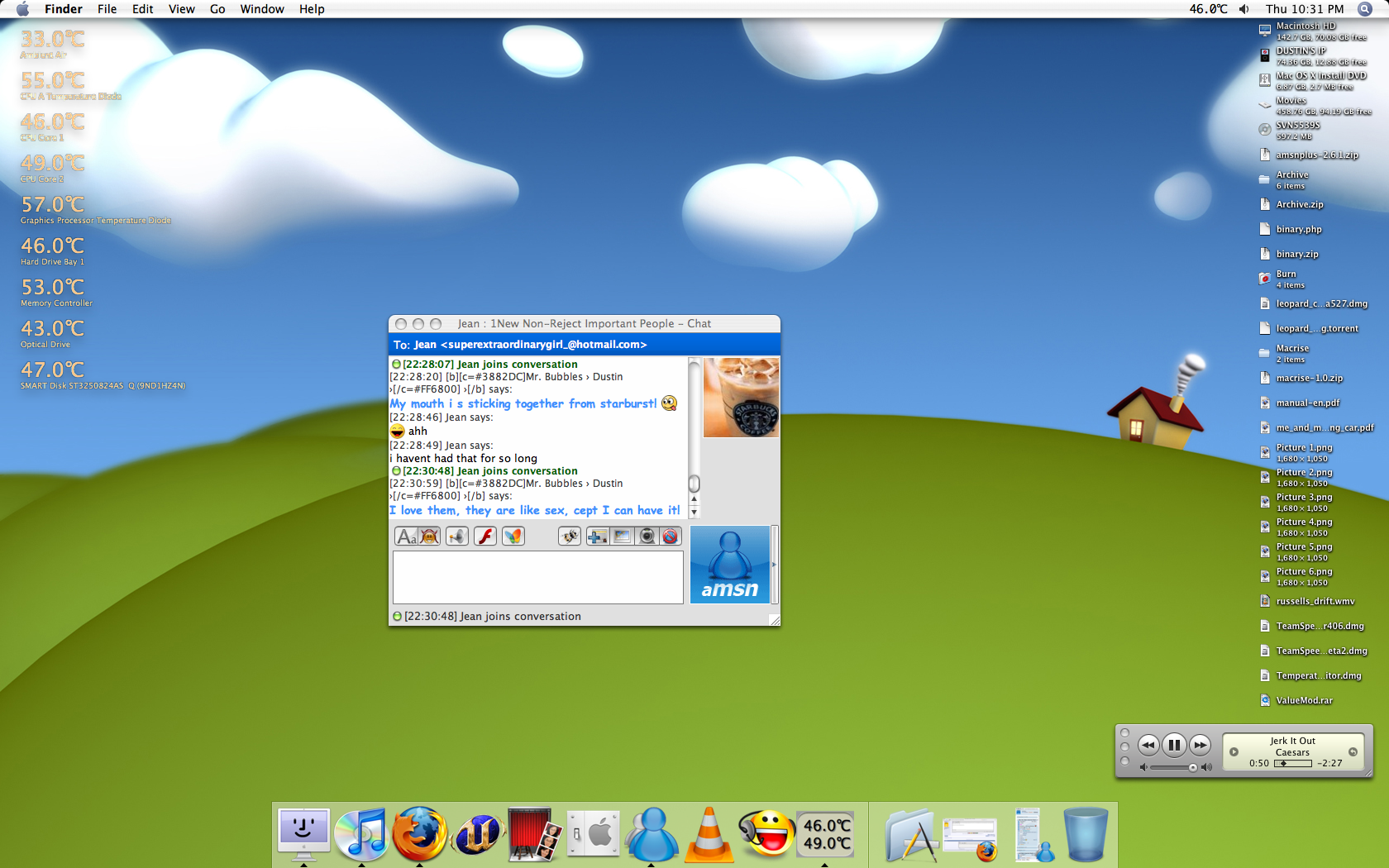1389x868 pixels.
Task: Select the Burn folder on the desktop
Action: 1282,279
